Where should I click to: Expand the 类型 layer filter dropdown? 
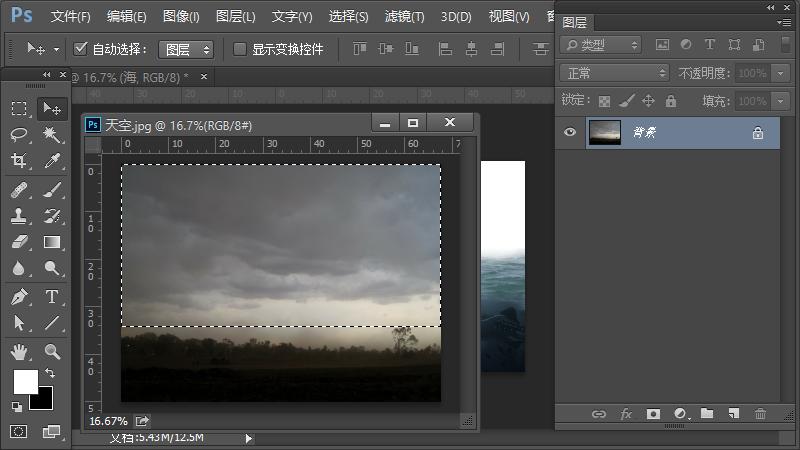pyautogui.click(x=601, y=45)
